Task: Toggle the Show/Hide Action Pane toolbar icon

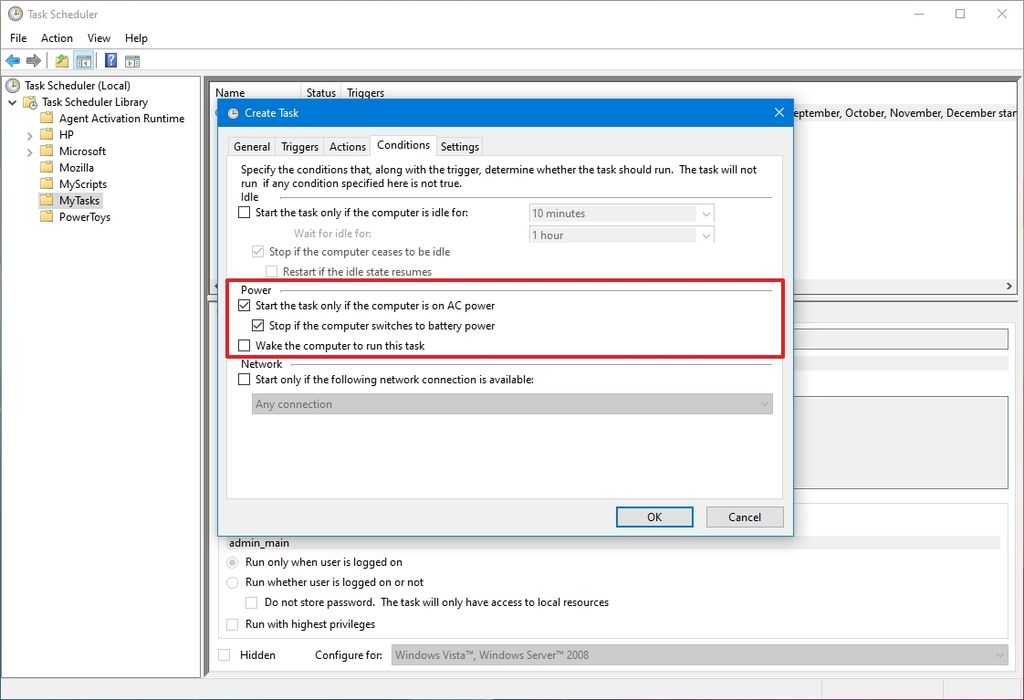Action: click(134, 60)
